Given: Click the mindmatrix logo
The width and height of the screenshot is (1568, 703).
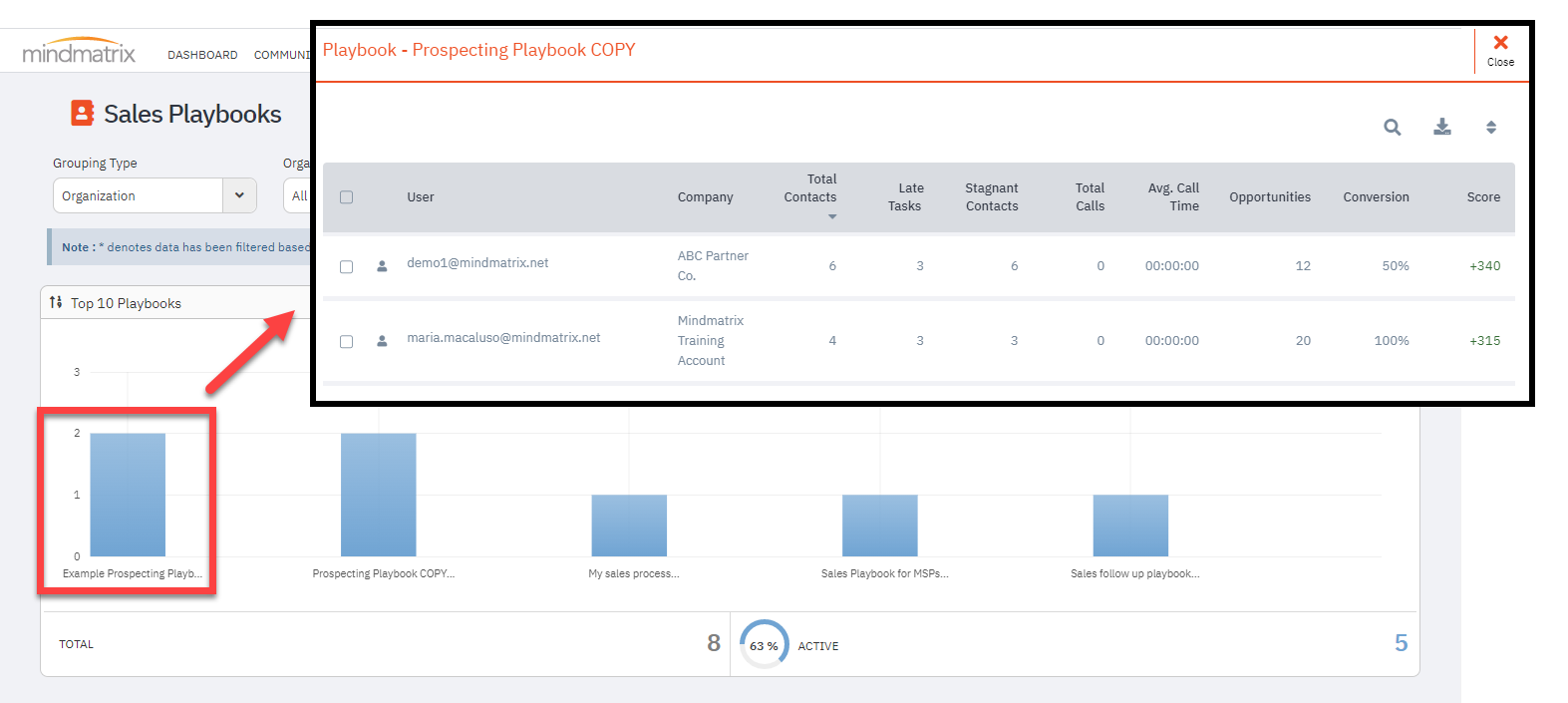Looking at the screenshot, I should click(79, 52).
